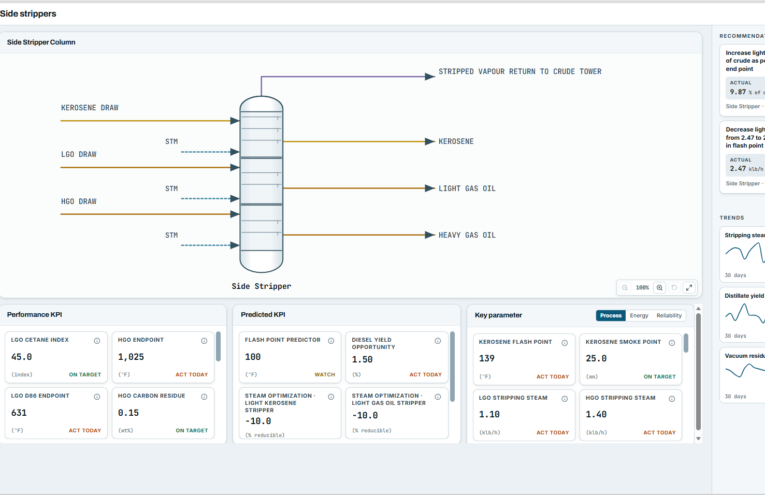The width and height of the screenshot is (765, 495).
Task: View info for Flash Point Predictor
Action: (331, 341)
